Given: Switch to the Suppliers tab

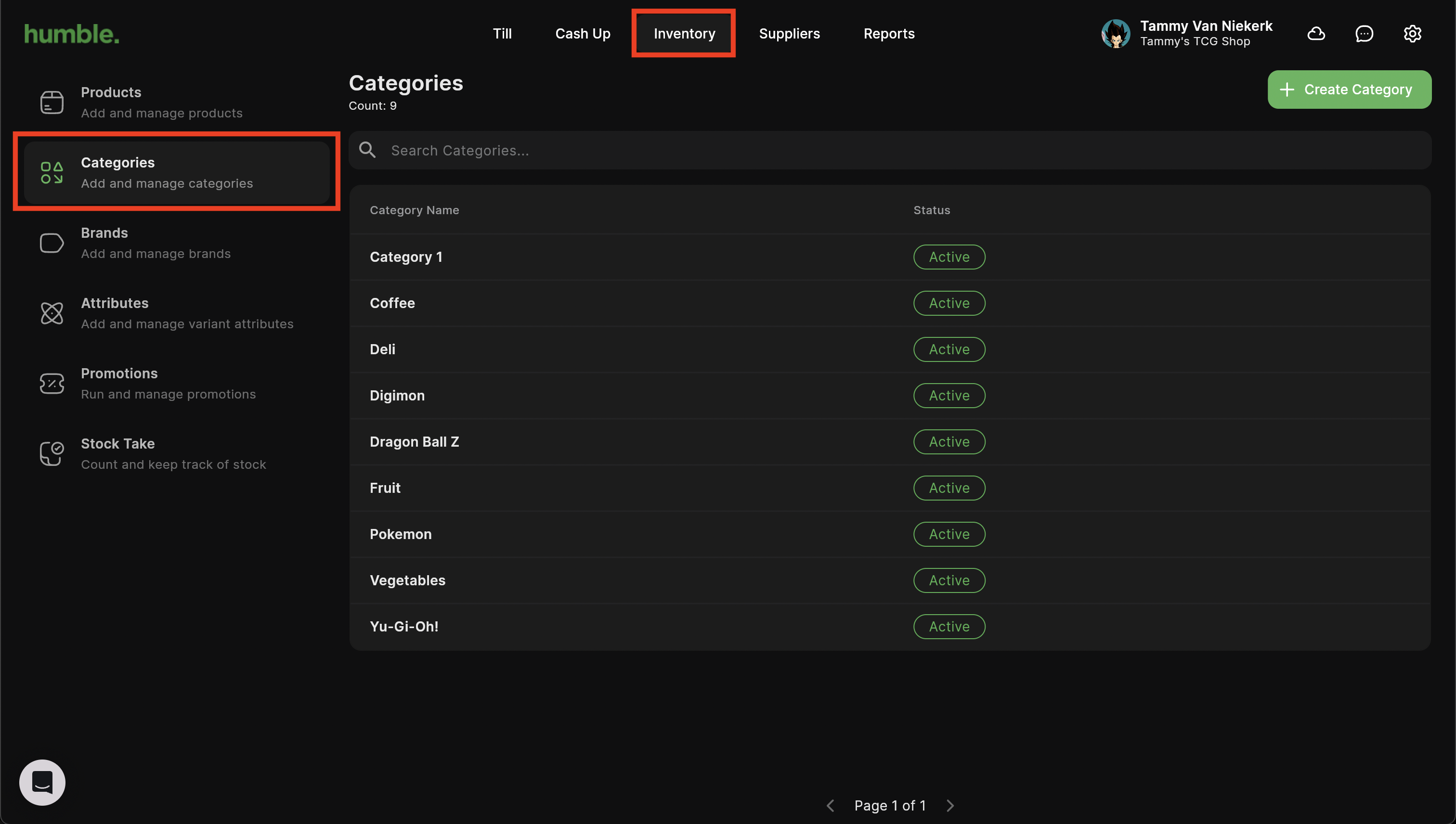Looking at the screenshot, I should pos(789,33).
